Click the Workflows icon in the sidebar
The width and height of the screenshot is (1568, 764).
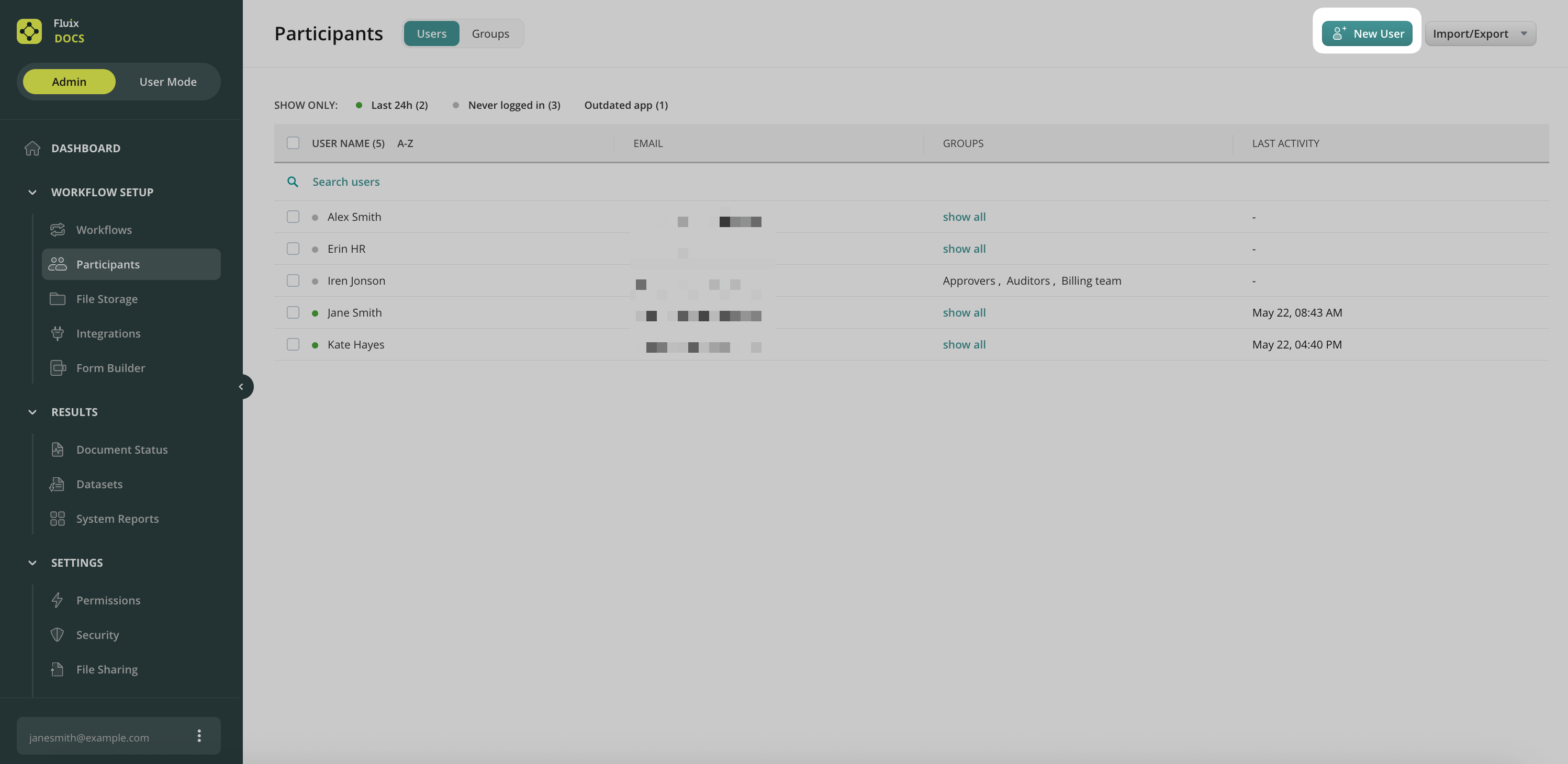[57, 230]
